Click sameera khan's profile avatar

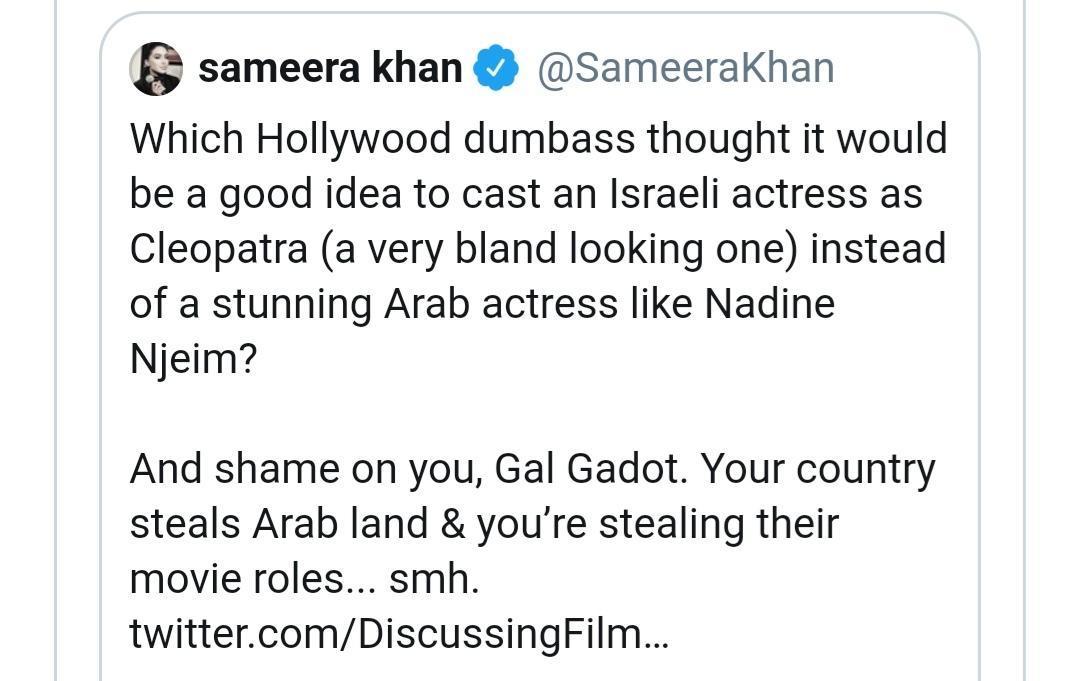tap(156, 69)
